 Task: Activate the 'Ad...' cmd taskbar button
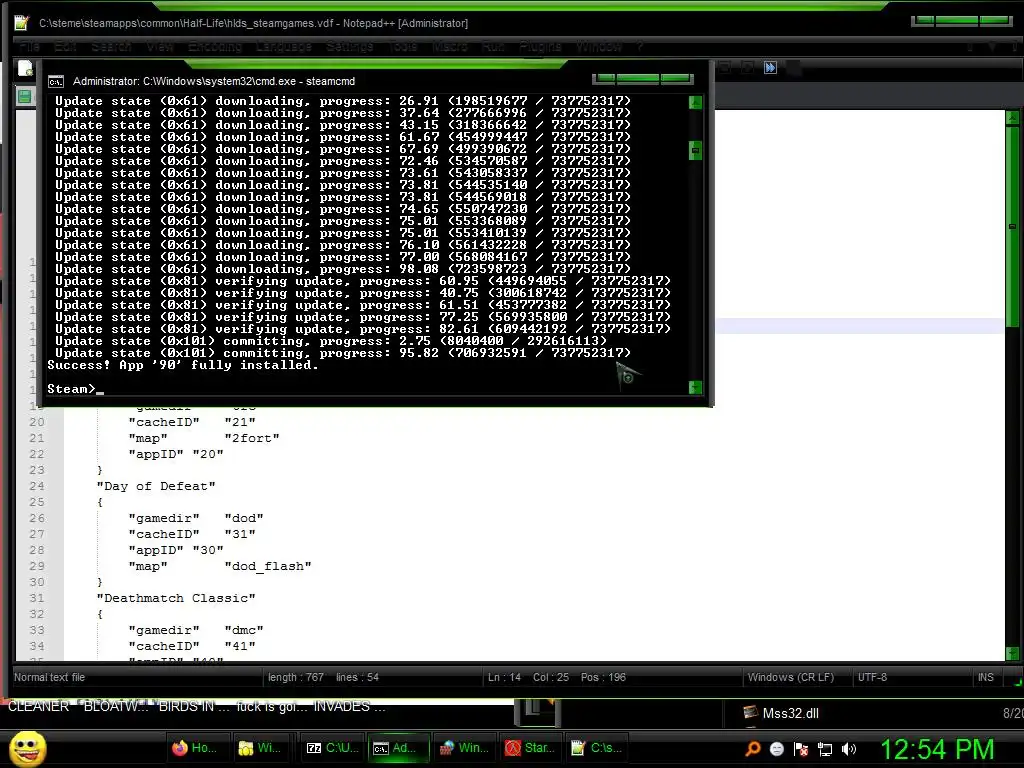click(x=396, y=748)
